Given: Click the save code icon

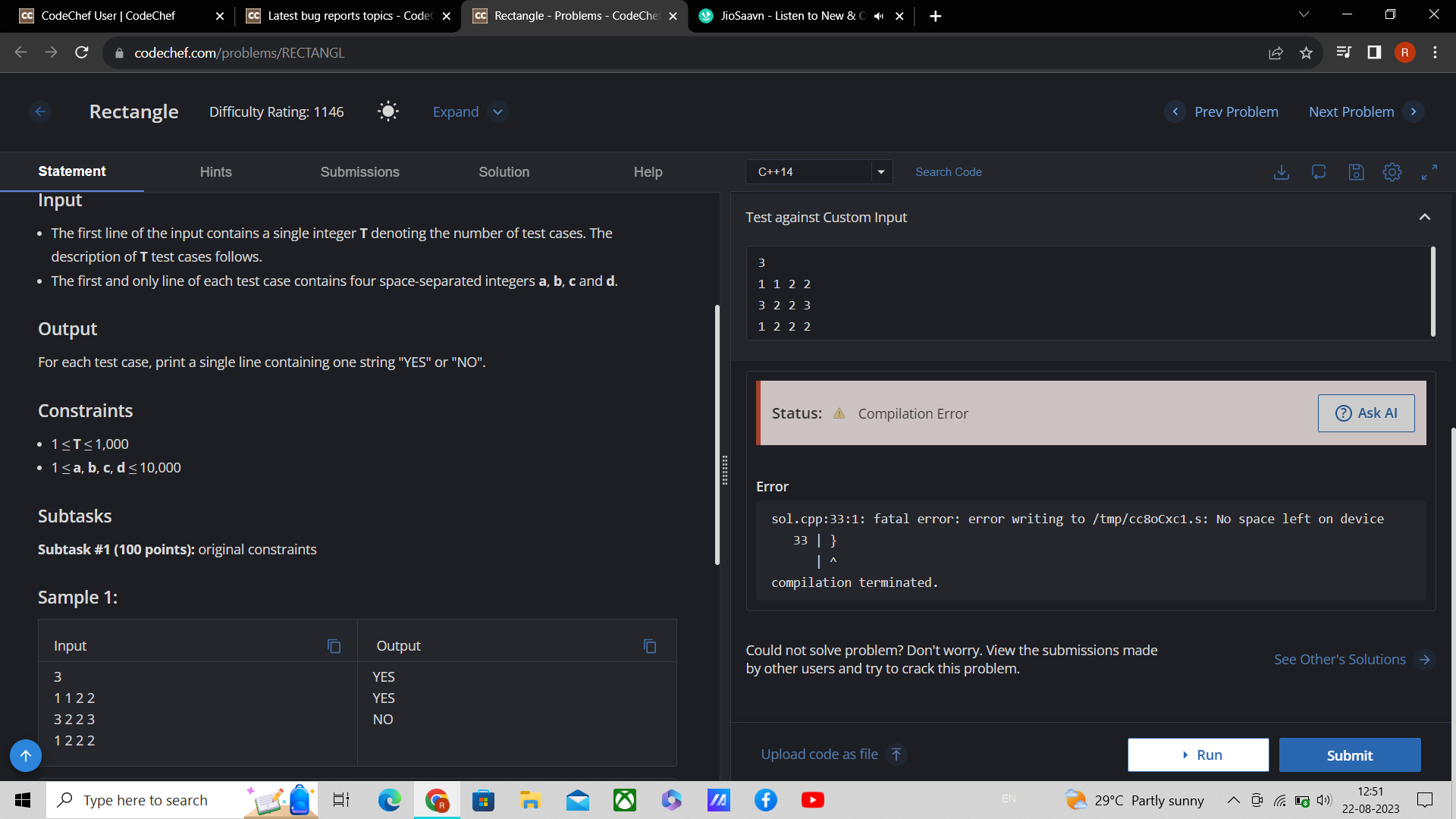Looking at the screenshot, I should pyautogui.click(x=1356, y=172).
